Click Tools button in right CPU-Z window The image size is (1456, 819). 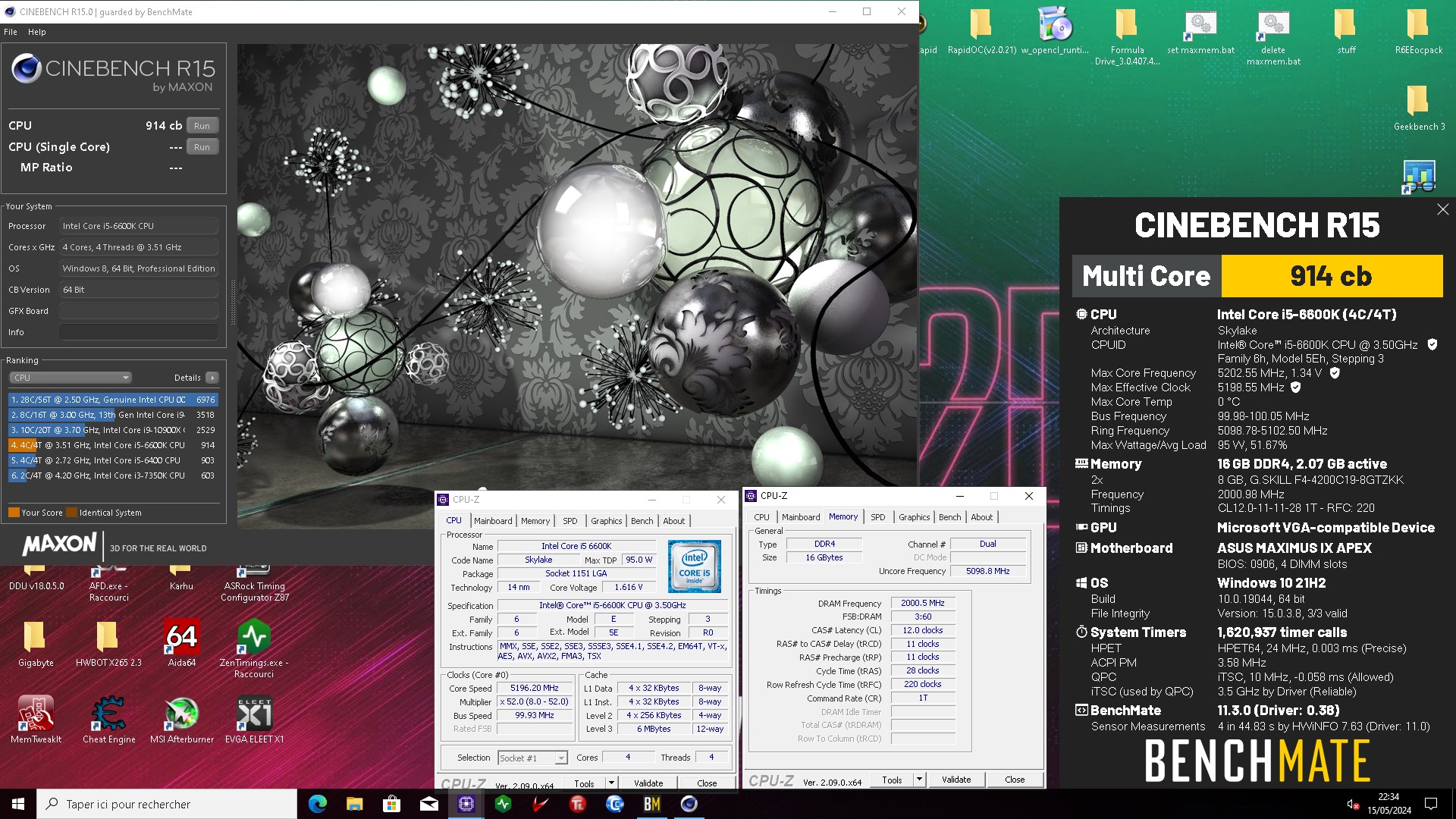point(892,780)
